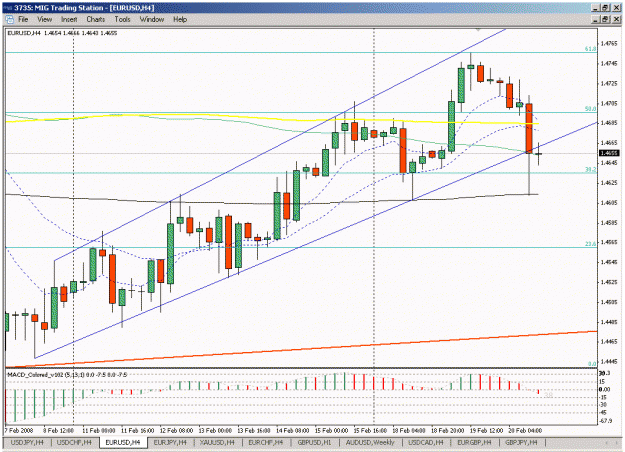Image resolution: width=625 pixels, height=452 pixels.
Task: Click the current price marker on price axis
Action: 609,153
